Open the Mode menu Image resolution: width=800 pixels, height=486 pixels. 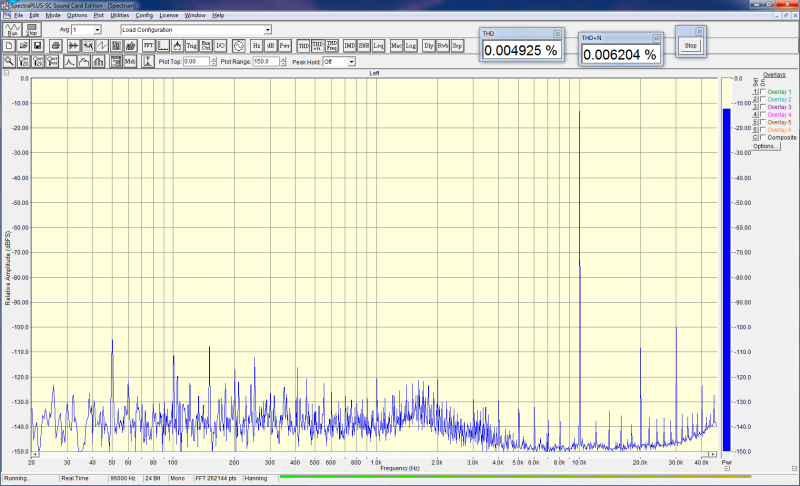[x=53, y=15]
